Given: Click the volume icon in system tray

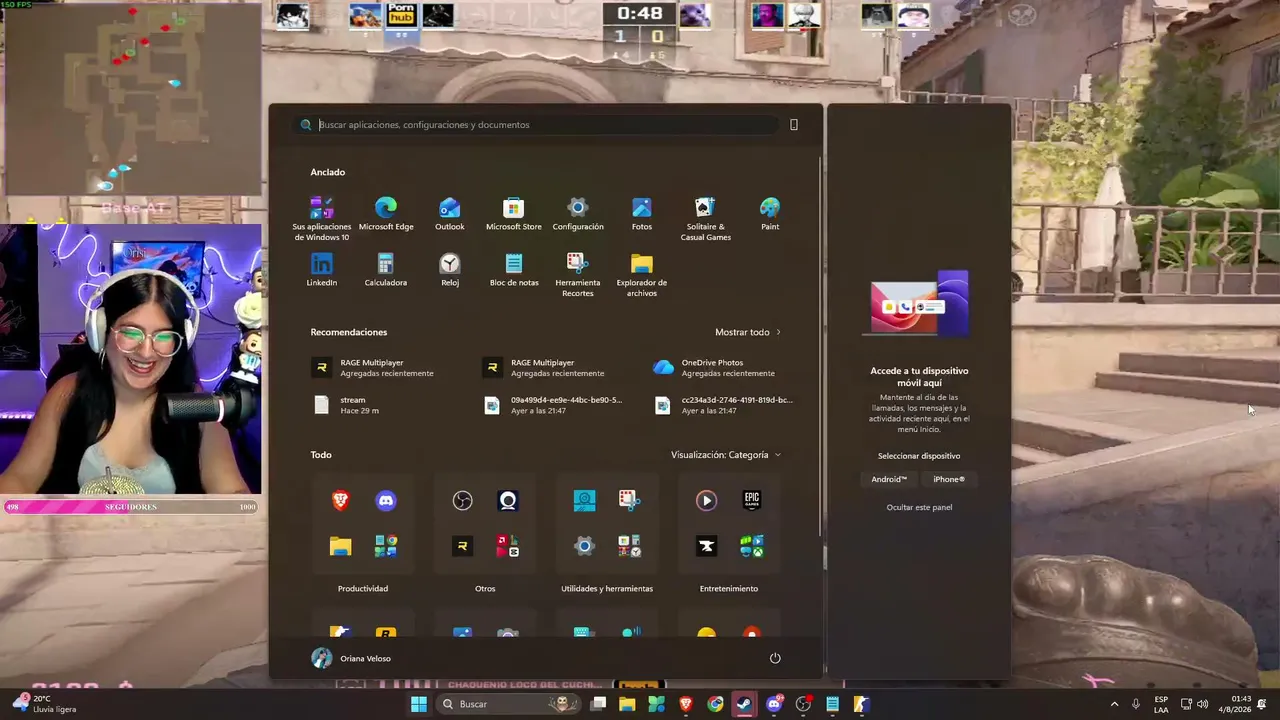Looking at the screenshot, I should (1203, 704).
